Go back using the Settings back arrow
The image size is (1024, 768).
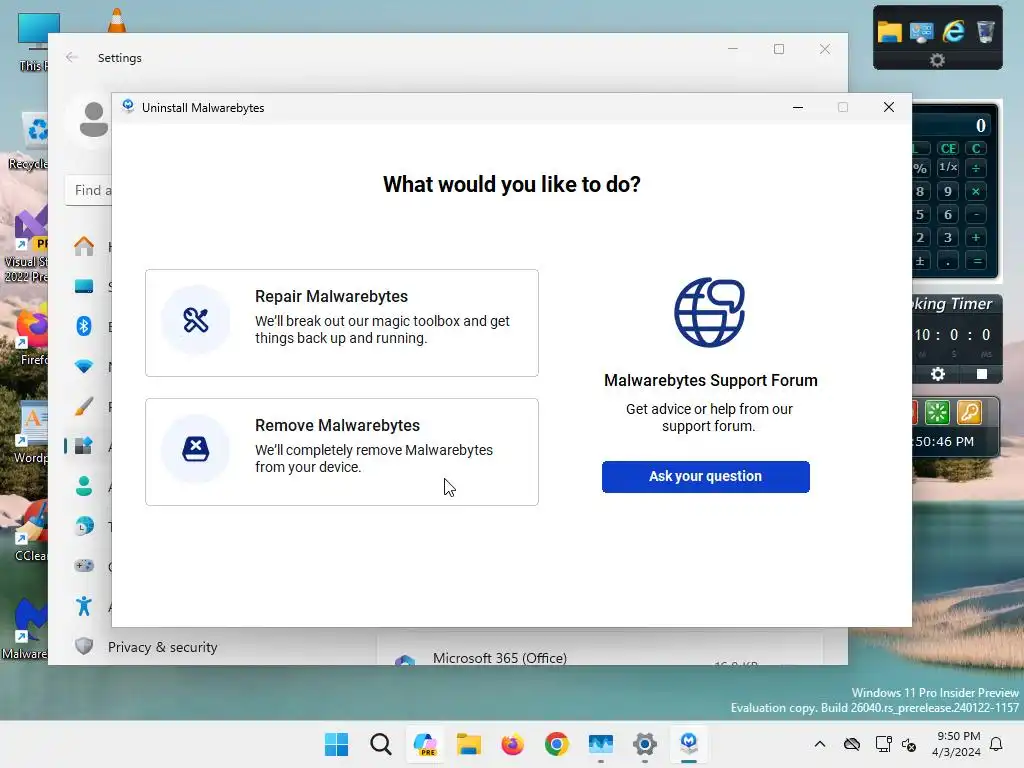pos(72,57)
